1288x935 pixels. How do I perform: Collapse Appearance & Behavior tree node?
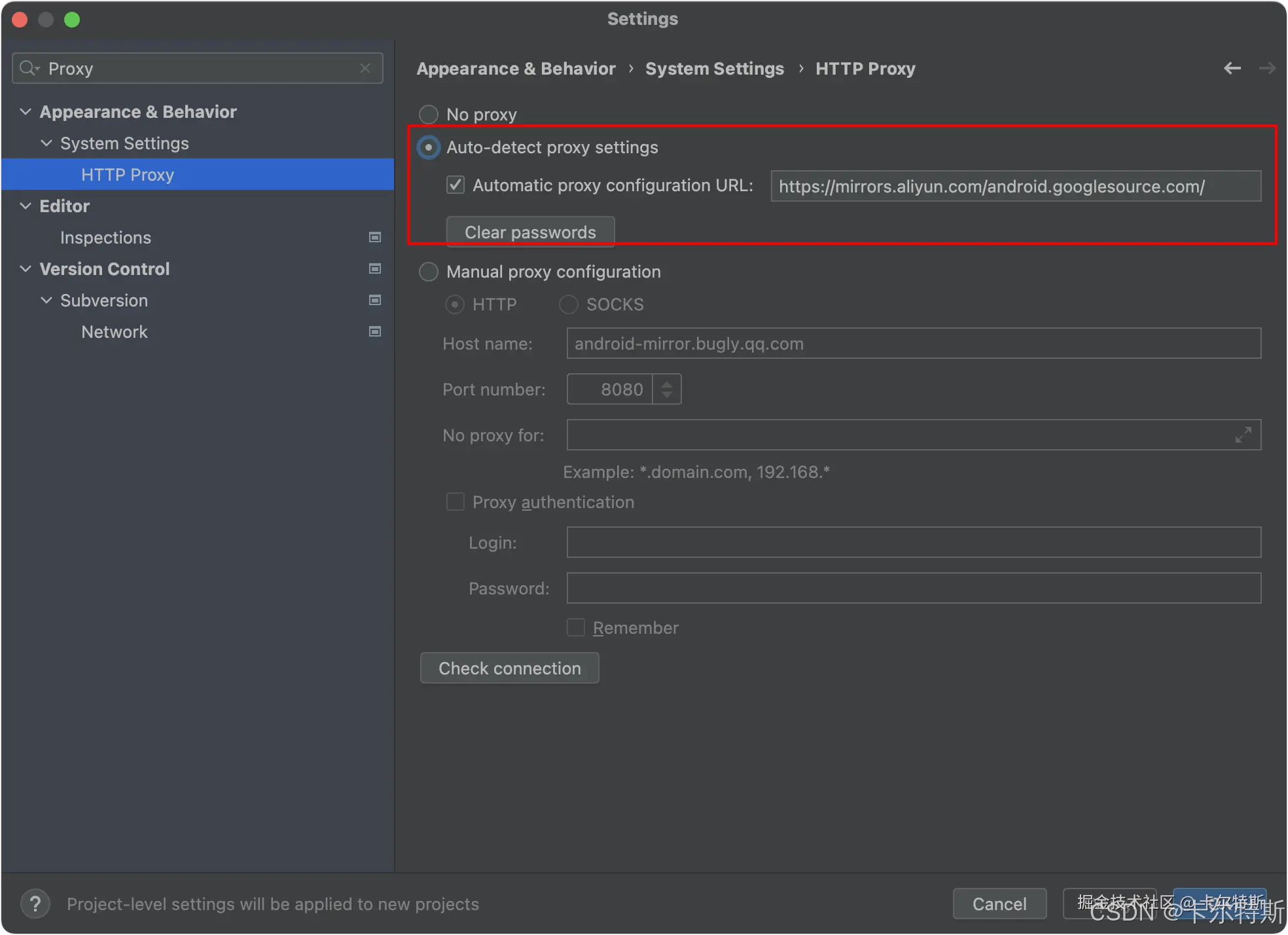[x=26, y=112]
